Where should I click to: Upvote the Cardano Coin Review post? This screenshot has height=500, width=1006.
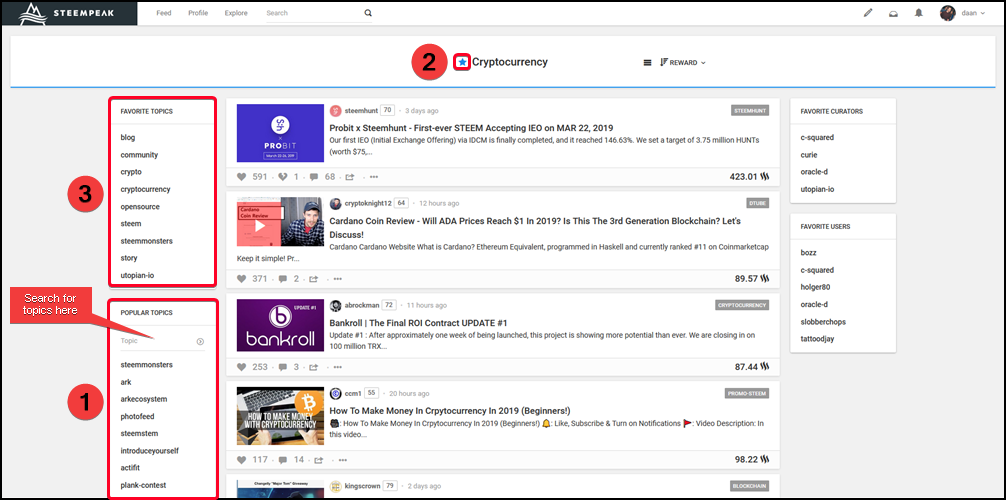coord(241,279)
